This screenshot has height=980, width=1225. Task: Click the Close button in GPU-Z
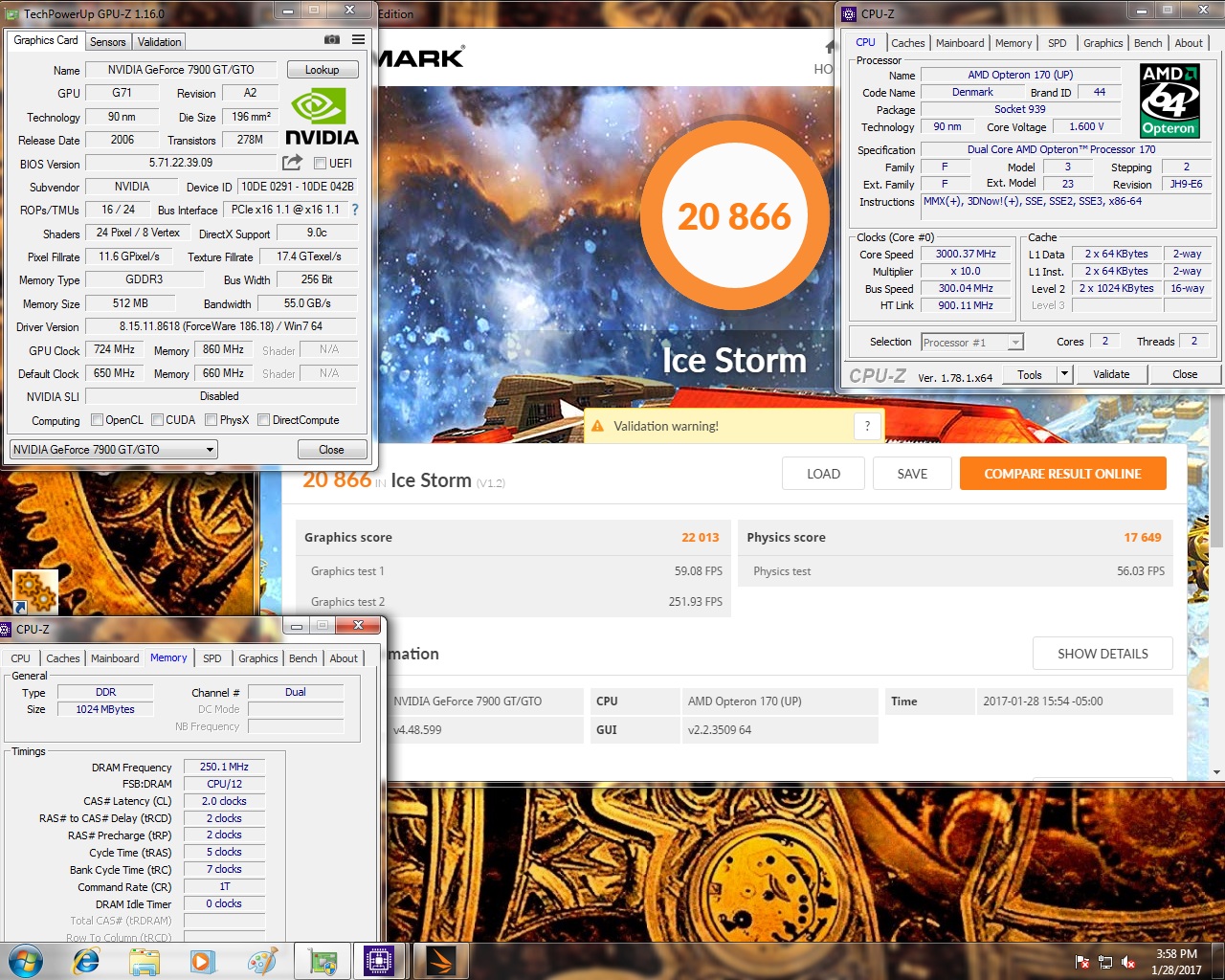tap(331, 449)
